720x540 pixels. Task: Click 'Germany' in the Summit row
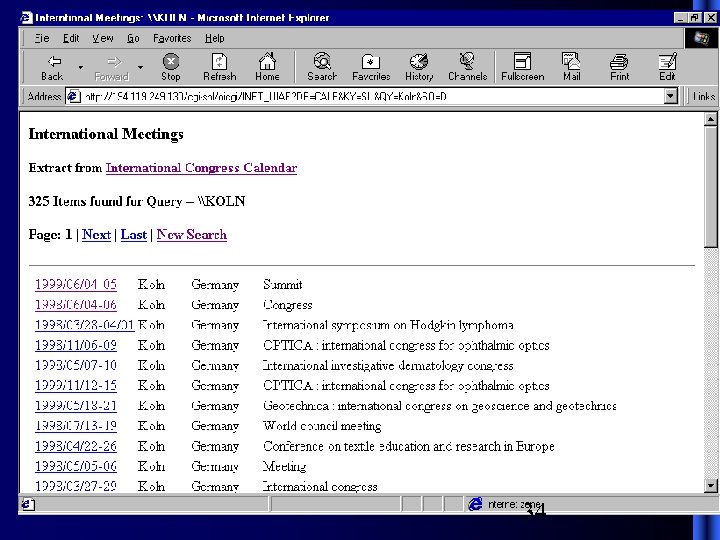pos(215,285)
